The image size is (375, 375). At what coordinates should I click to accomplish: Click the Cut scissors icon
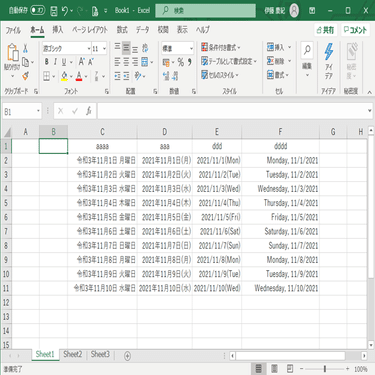25,49
